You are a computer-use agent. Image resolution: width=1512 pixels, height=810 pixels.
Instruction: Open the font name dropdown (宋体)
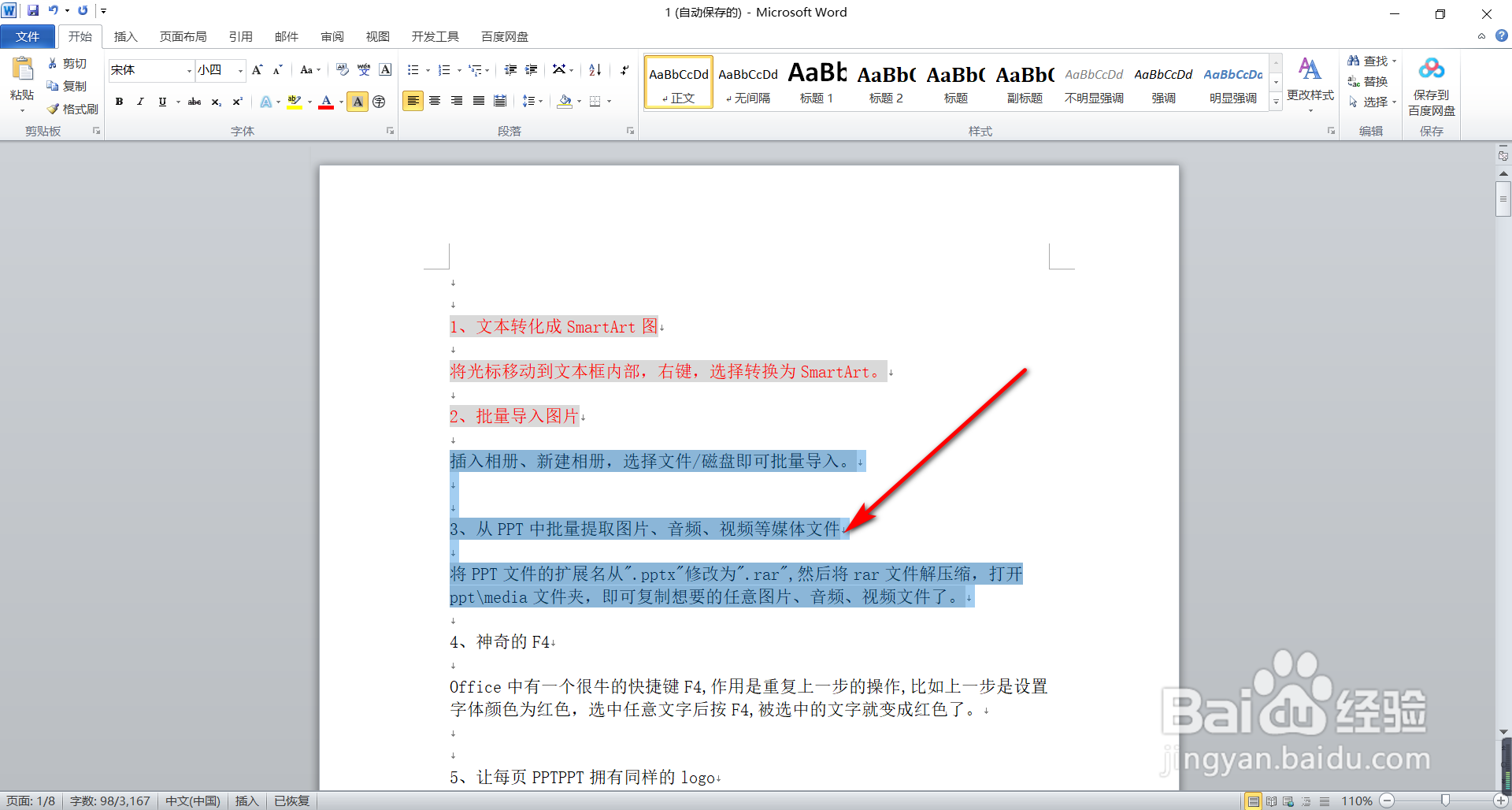pyautogui.click(x=189, y=71)
